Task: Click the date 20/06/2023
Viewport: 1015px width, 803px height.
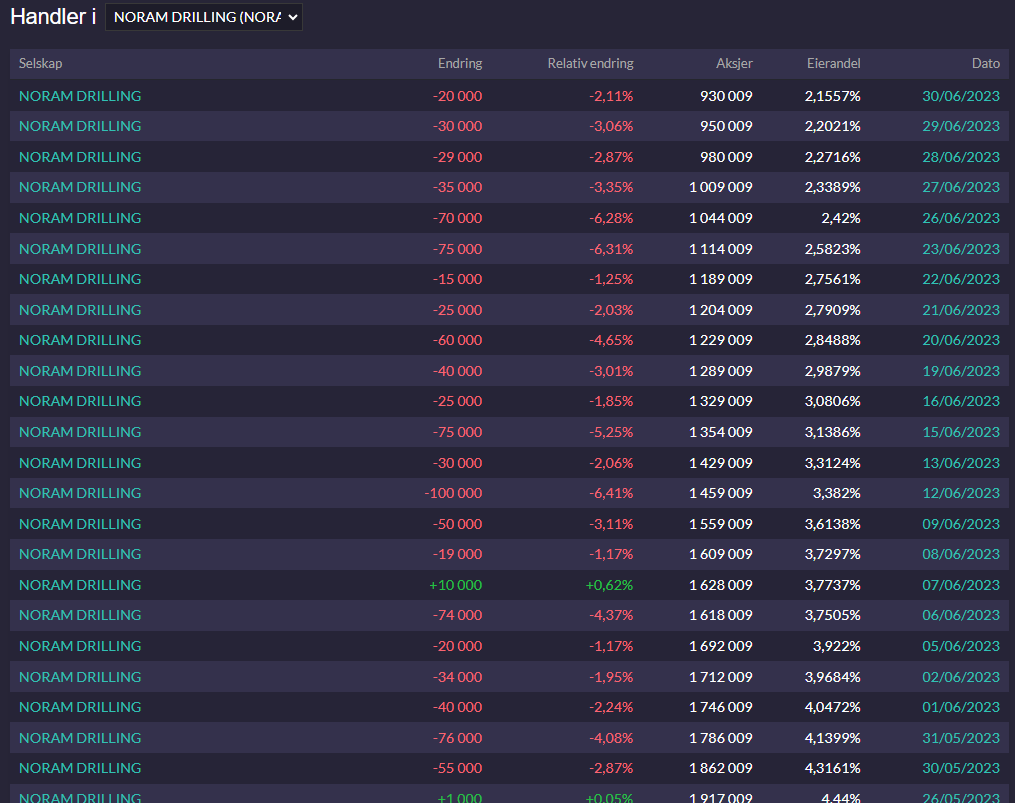Action: 961,341
